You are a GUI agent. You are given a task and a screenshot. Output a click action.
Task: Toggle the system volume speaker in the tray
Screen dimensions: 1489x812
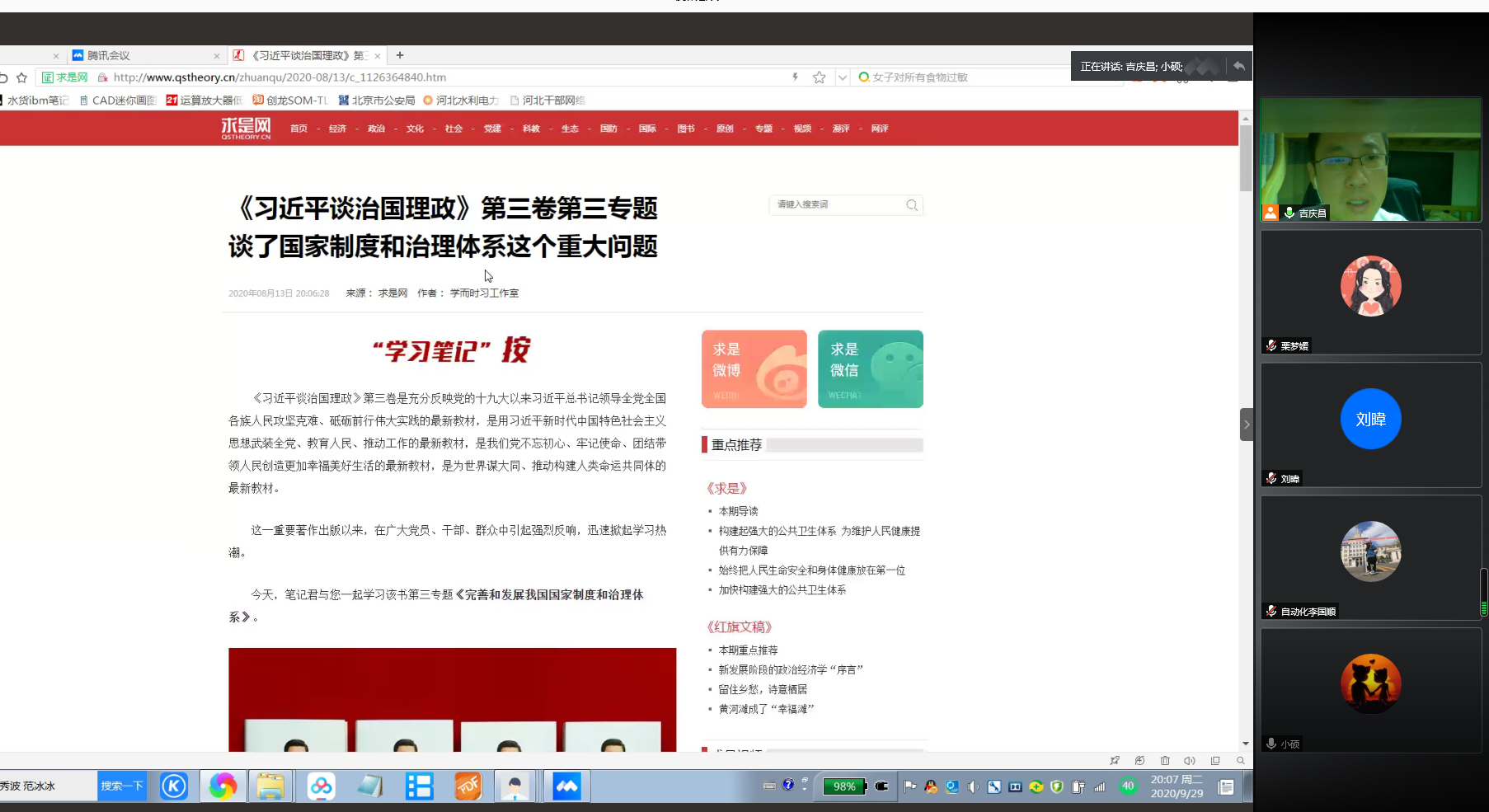click(x=973, y=786)
